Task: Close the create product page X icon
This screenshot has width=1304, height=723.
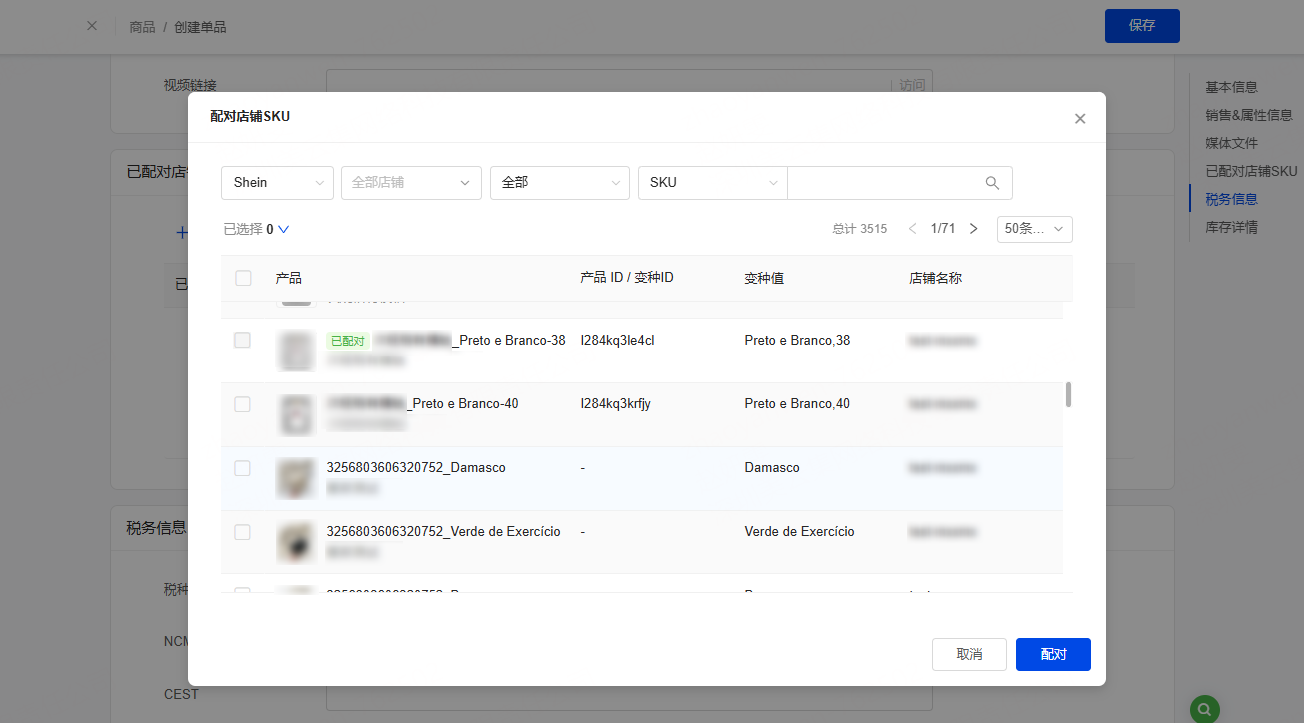Action: tap(92, 26)
